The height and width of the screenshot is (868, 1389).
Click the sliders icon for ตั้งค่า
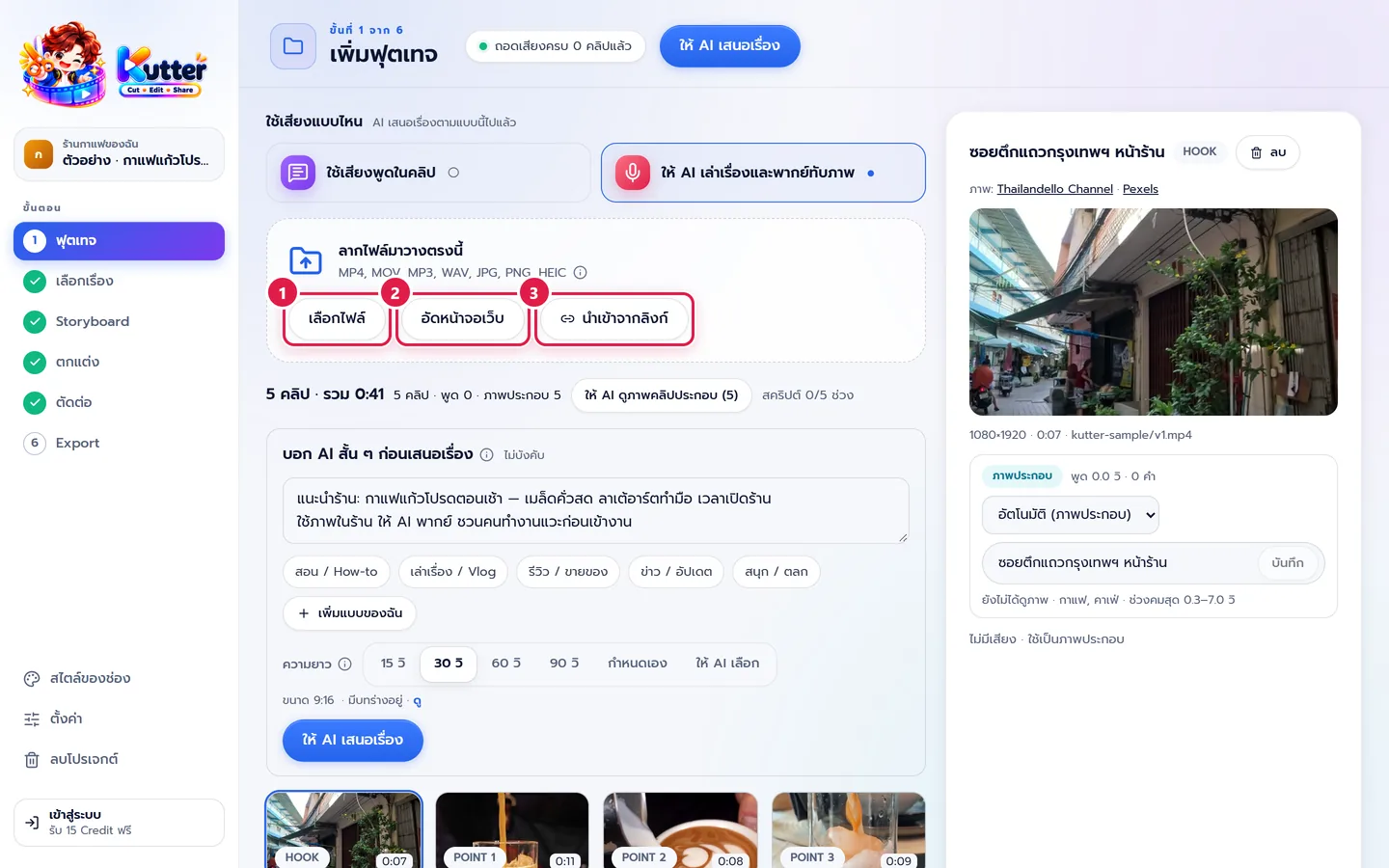point(32,719)
